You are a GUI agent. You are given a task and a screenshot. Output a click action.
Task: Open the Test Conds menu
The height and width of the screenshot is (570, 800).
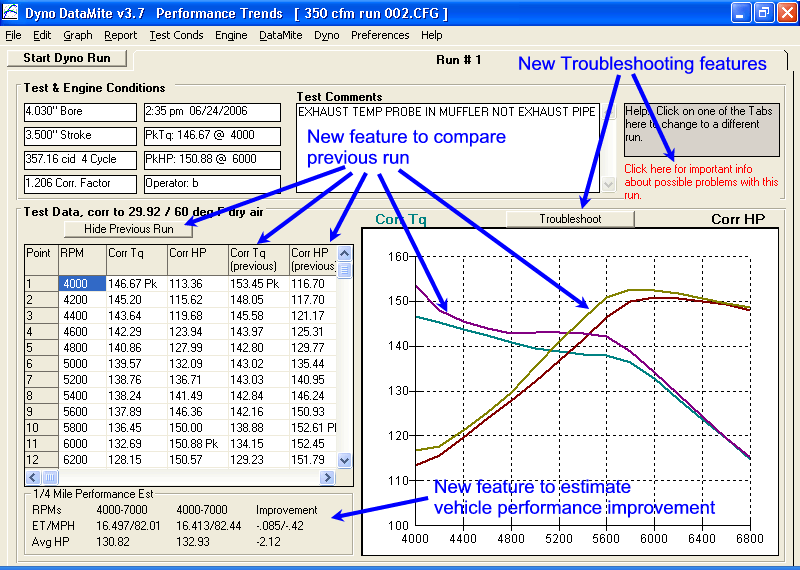[176, 35]
